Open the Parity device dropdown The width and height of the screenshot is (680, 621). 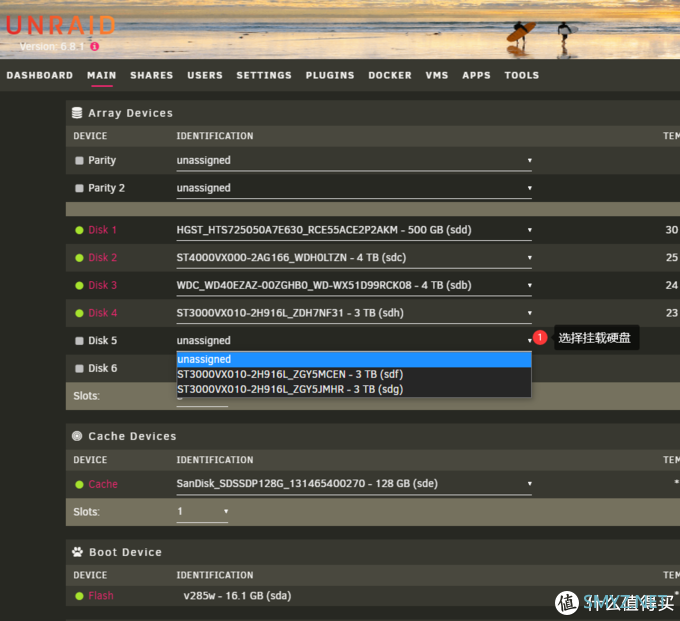point(354,160)
